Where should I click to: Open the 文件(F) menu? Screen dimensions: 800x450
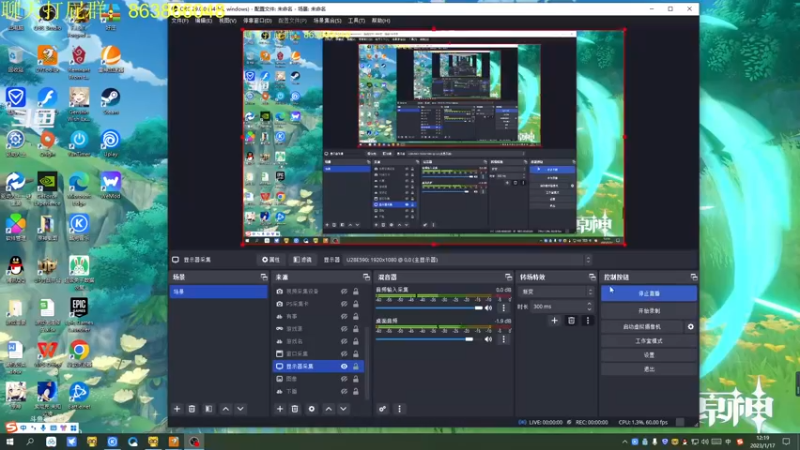(x=180, y=20)
